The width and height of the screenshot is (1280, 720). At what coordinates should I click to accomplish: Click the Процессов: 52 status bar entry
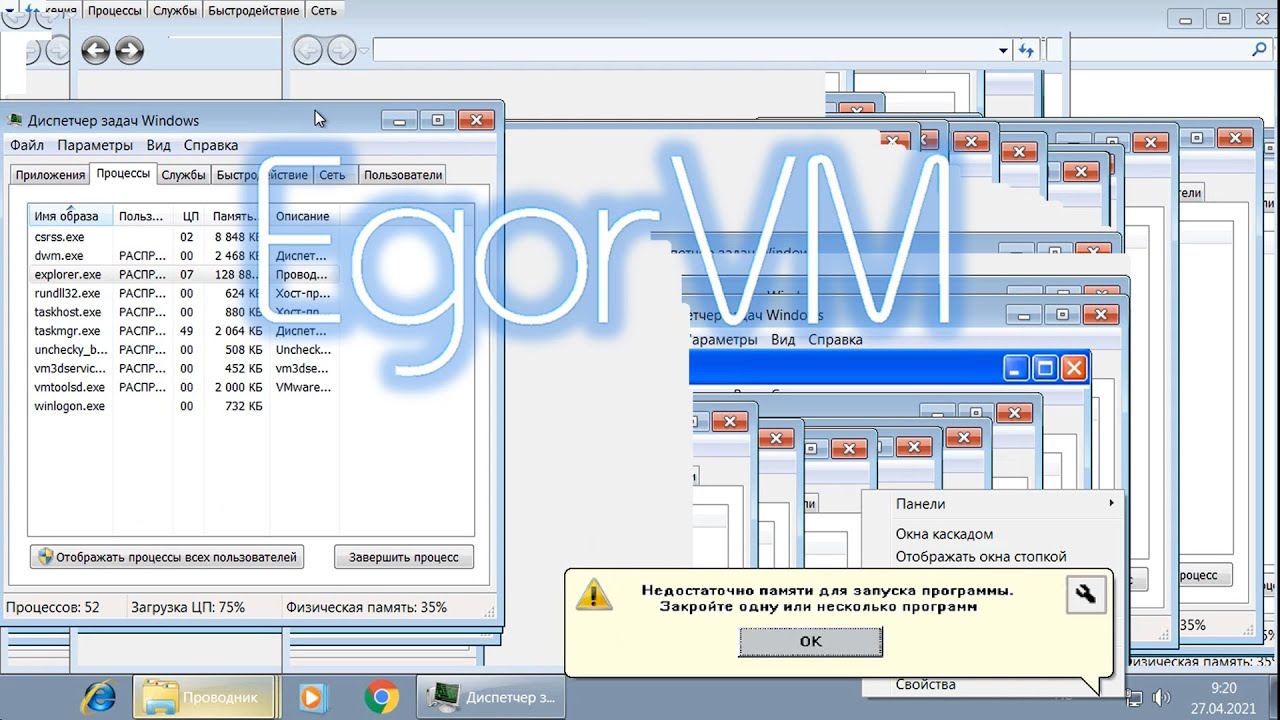coord(53,607)
